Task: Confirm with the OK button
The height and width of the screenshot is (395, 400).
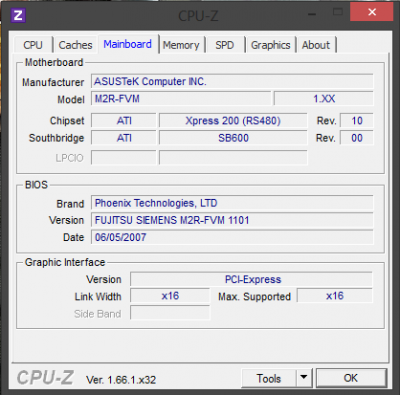Action: tap(351, 378)
